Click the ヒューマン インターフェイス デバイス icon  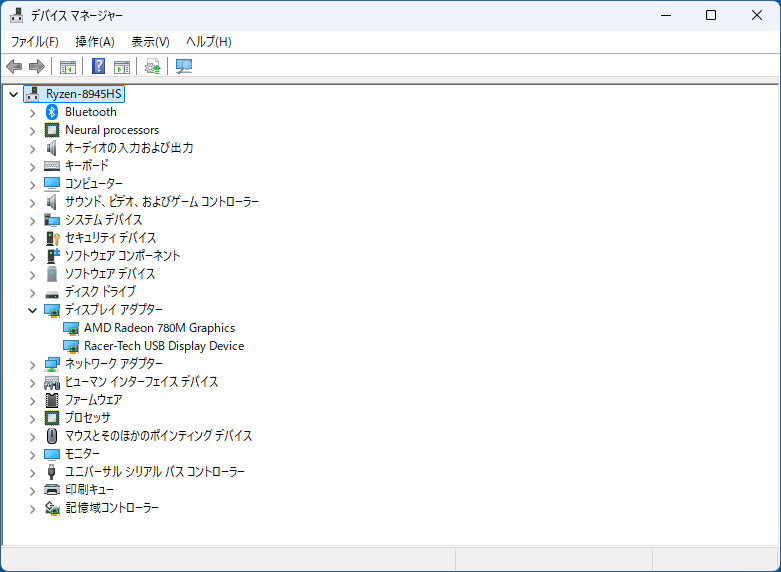point(52,383)
